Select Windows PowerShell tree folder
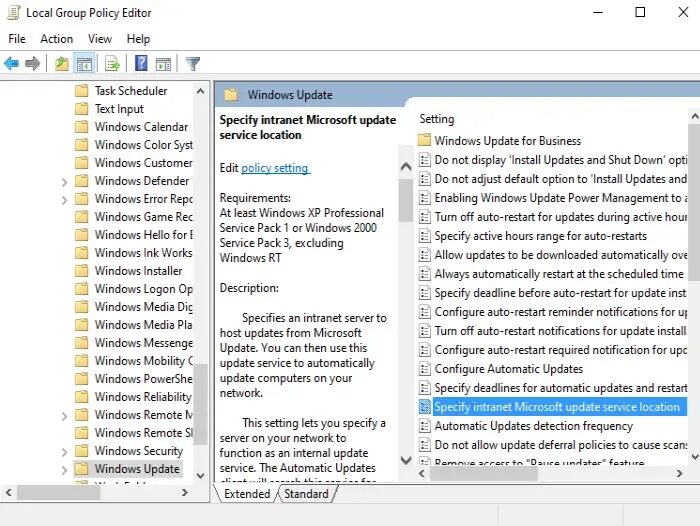Viewport: 700px width, 526px height. [143, 379]
